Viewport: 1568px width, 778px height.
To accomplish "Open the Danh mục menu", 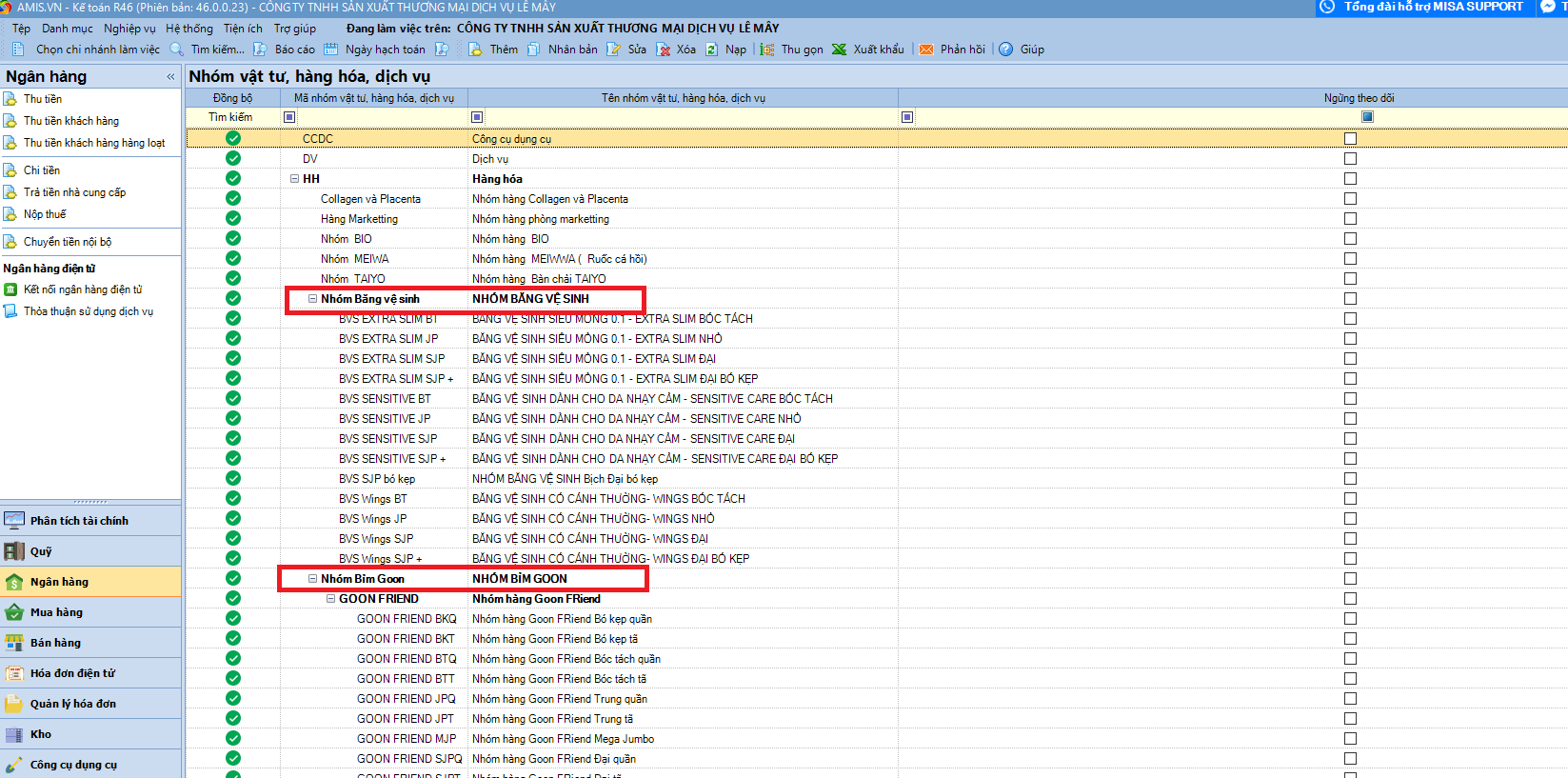I will coord(67,29).
